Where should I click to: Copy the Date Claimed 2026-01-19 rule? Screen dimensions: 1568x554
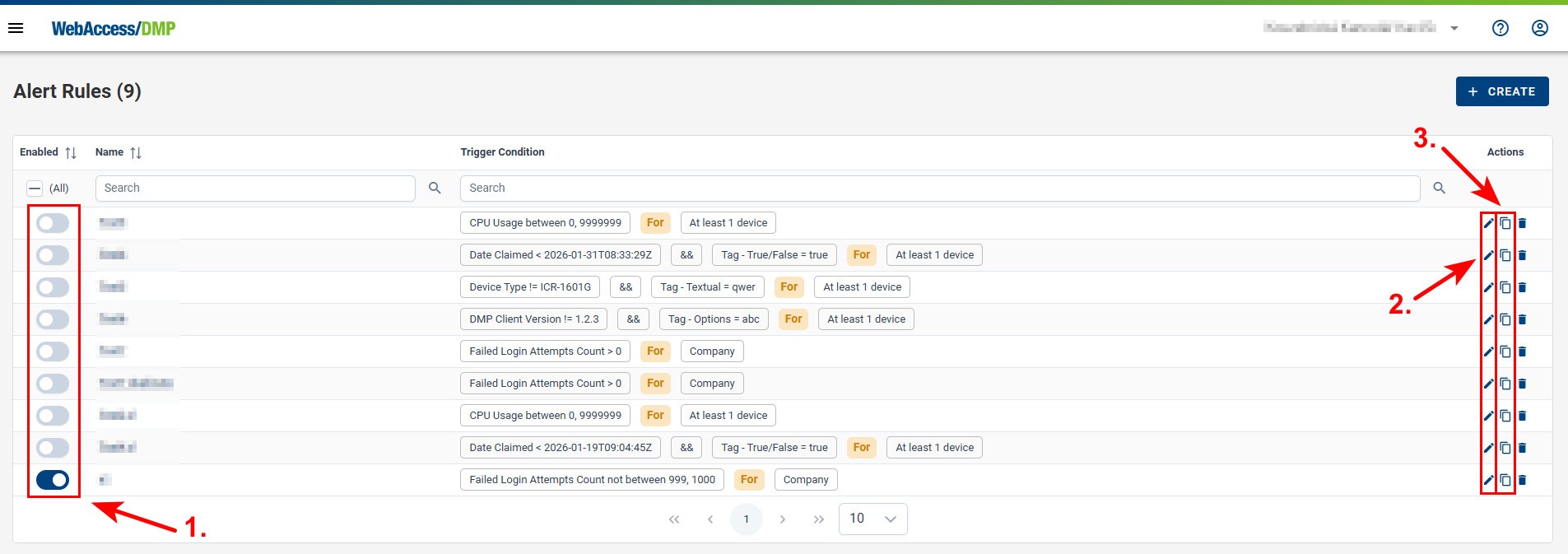(x=1505, y=448)
